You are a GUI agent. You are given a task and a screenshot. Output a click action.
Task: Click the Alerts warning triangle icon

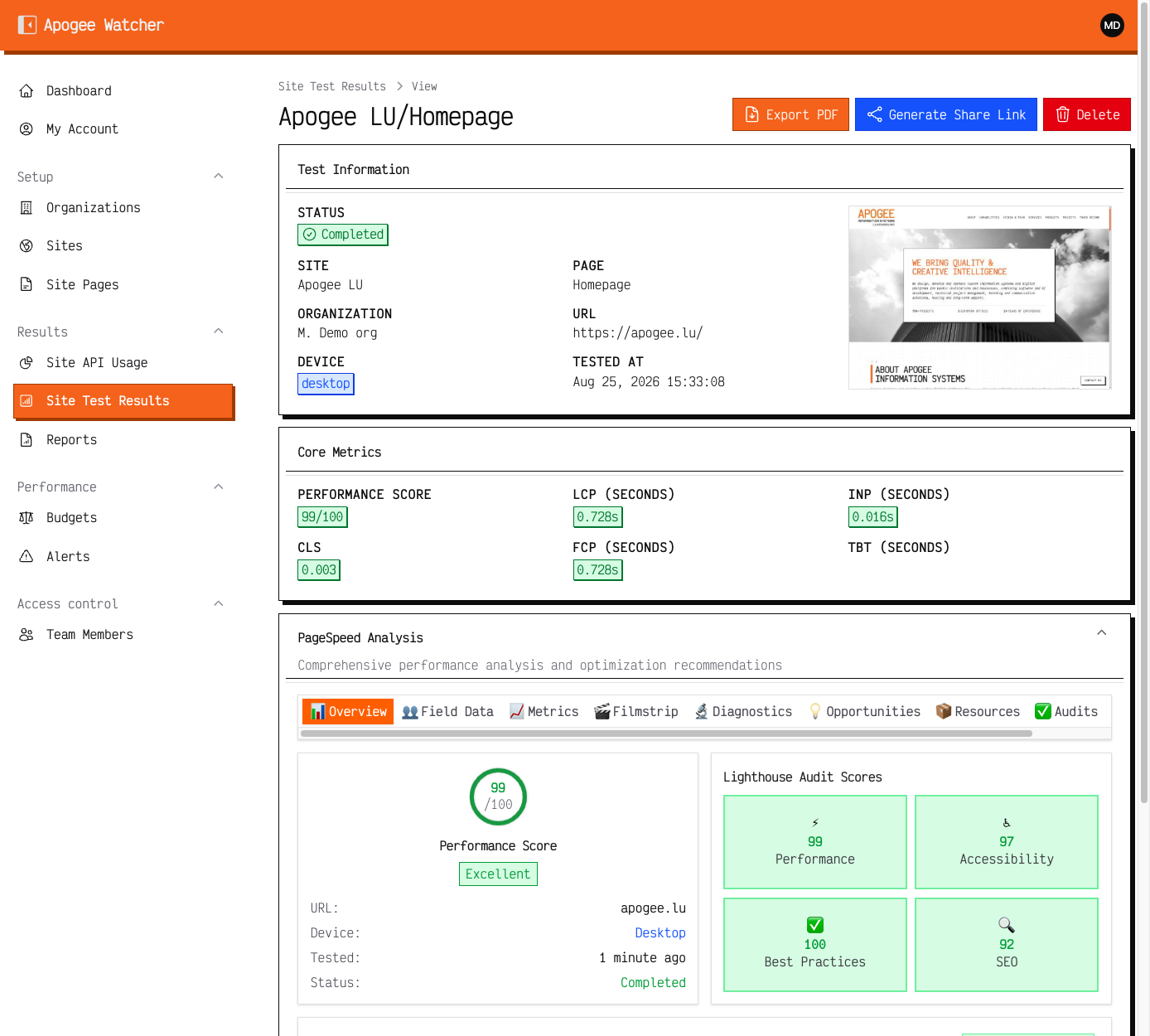tap(27, 557)
